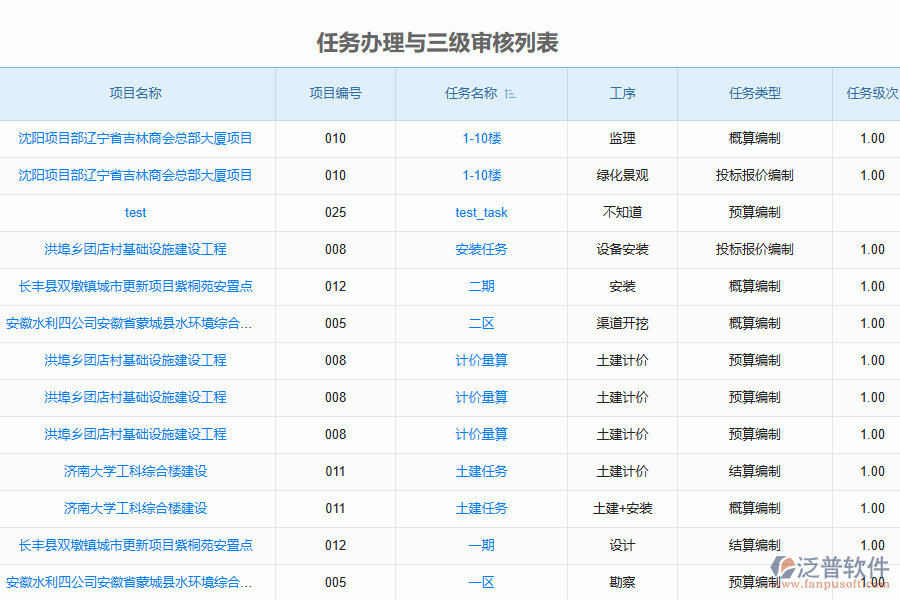Screen dimensions: 900x600
Task: Click the 项目编号 column header
Action: click(x=336, y=93)
